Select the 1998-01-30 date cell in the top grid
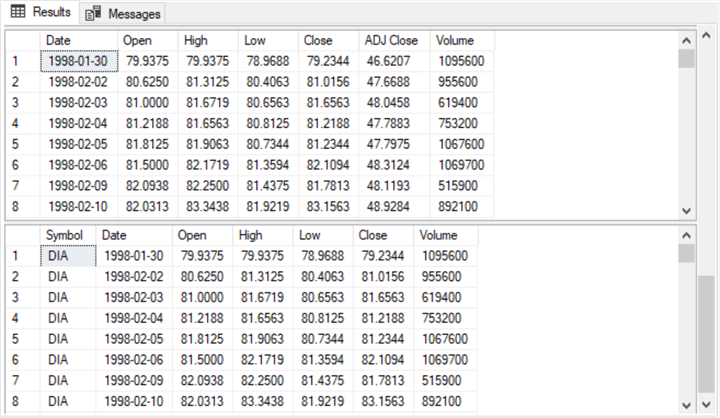This screenshot has height=418, width=720. click(78, 61)
